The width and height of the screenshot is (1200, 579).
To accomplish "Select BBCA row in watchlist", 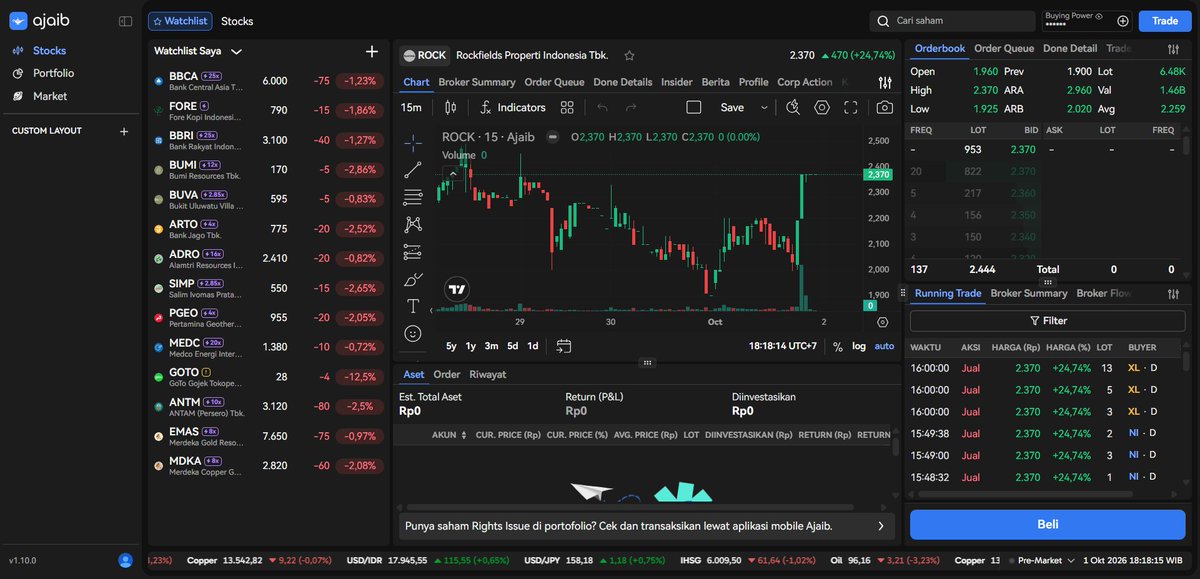I will [268, 81].
